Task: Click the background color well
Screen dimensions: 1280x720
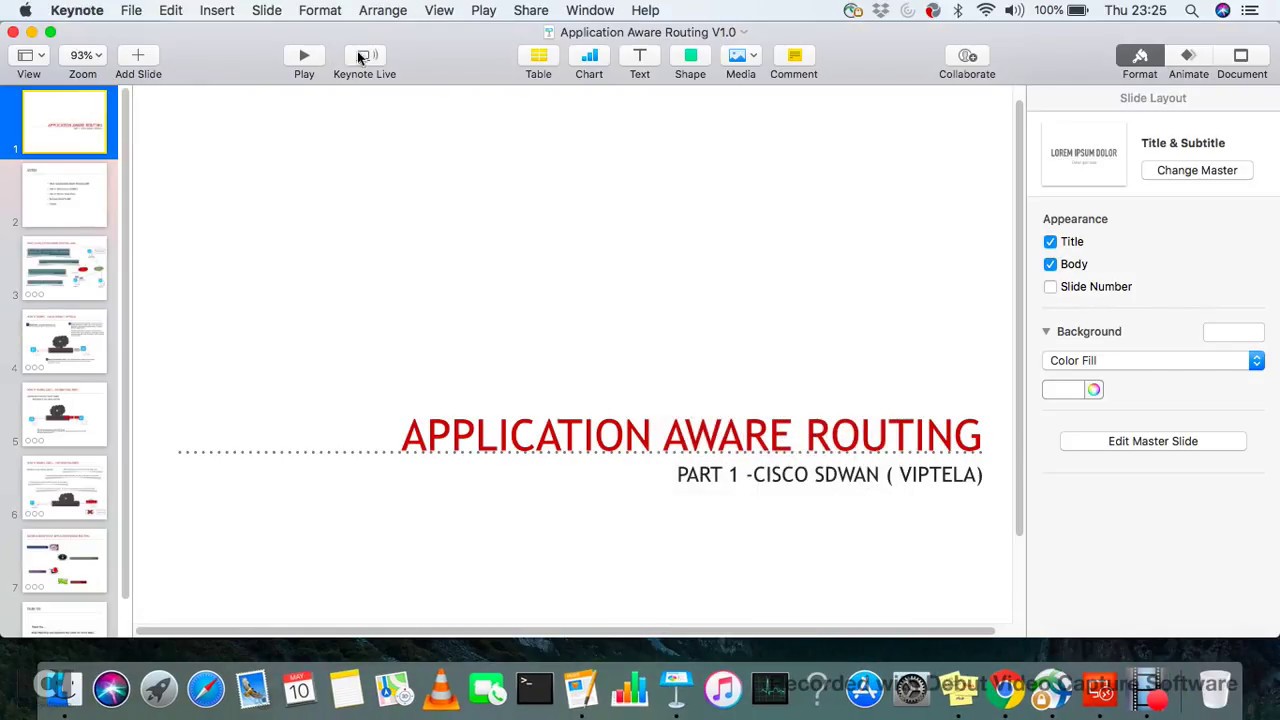Action: tap(1063, 390)
